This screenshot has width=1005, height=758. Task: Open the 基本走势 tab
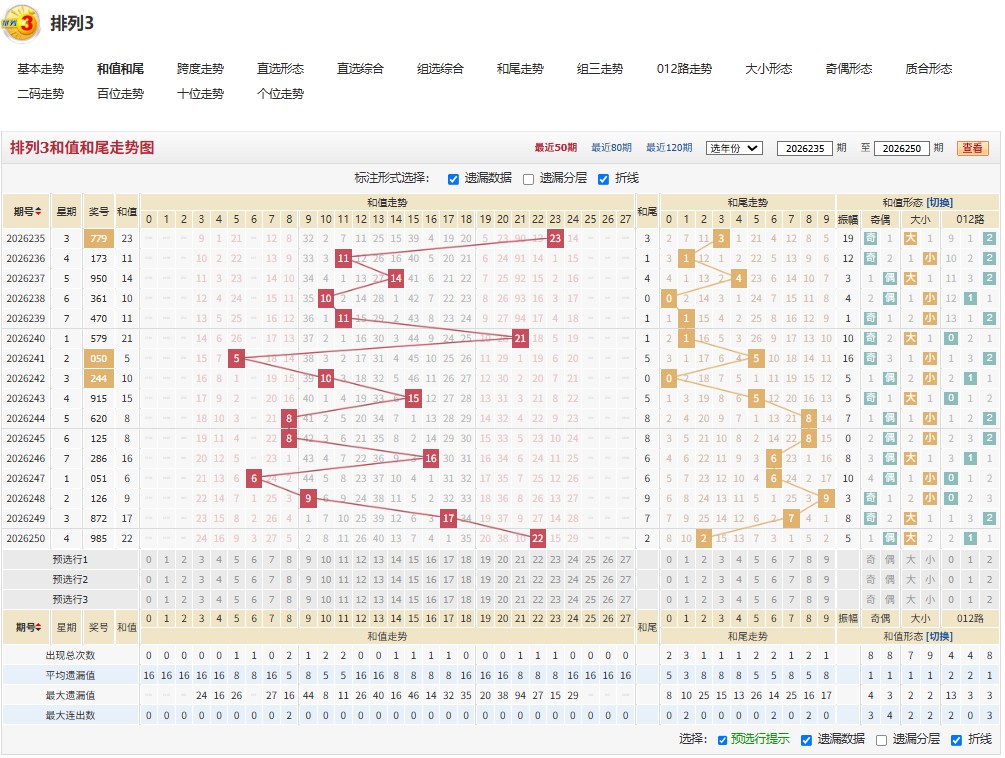(40, 69)
